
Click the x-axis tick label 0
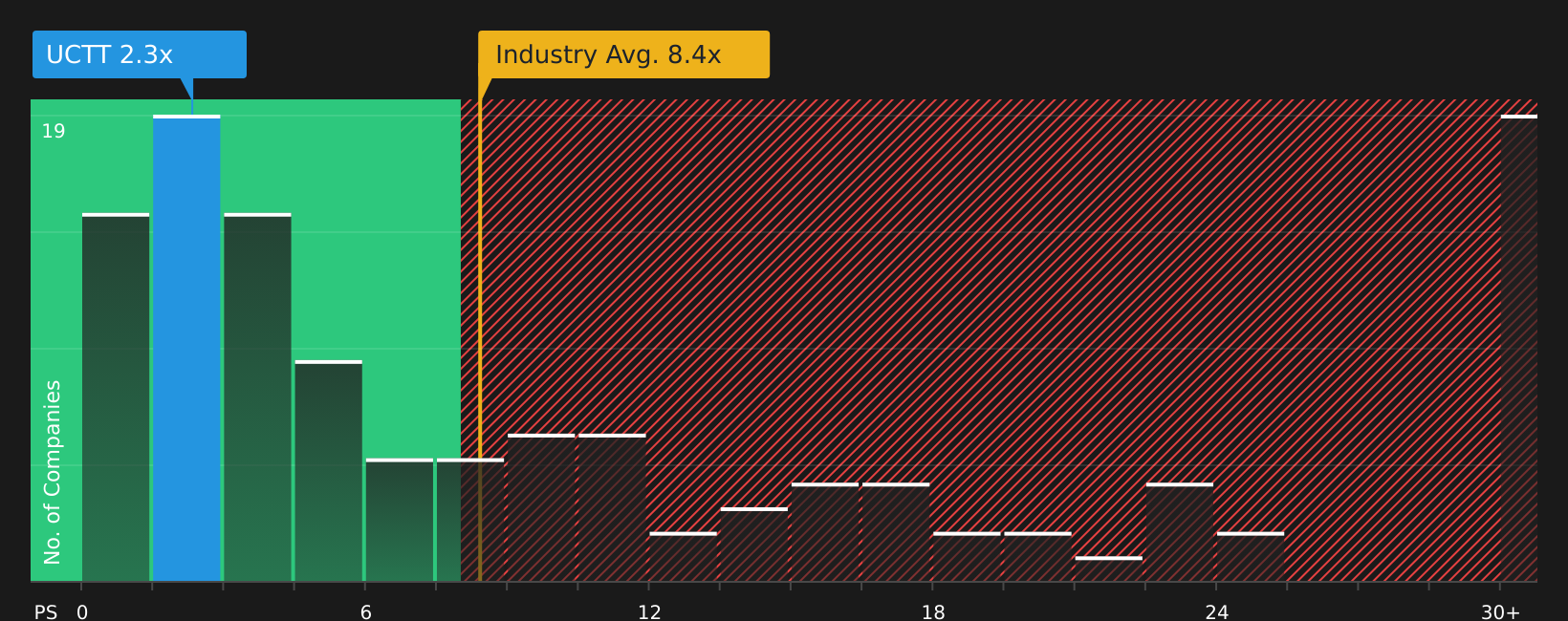point(82,612)
